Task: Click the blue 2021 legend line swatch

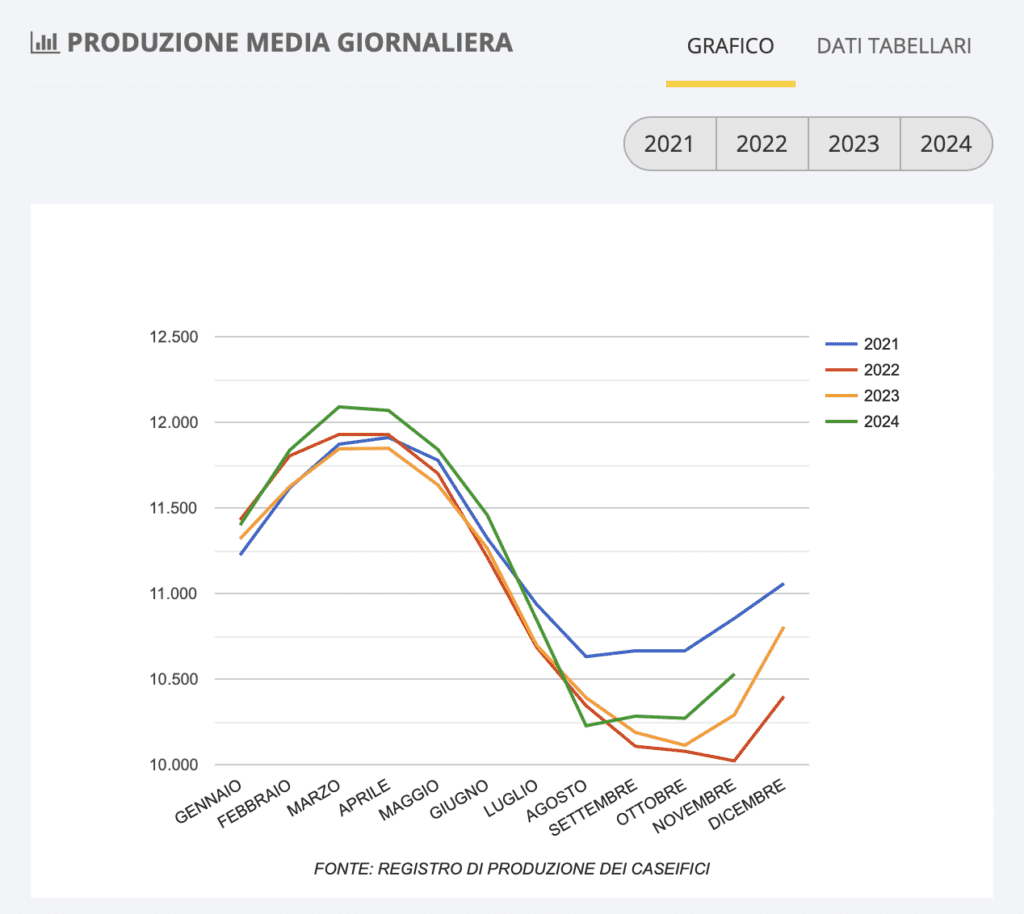Action: (842, 344)
